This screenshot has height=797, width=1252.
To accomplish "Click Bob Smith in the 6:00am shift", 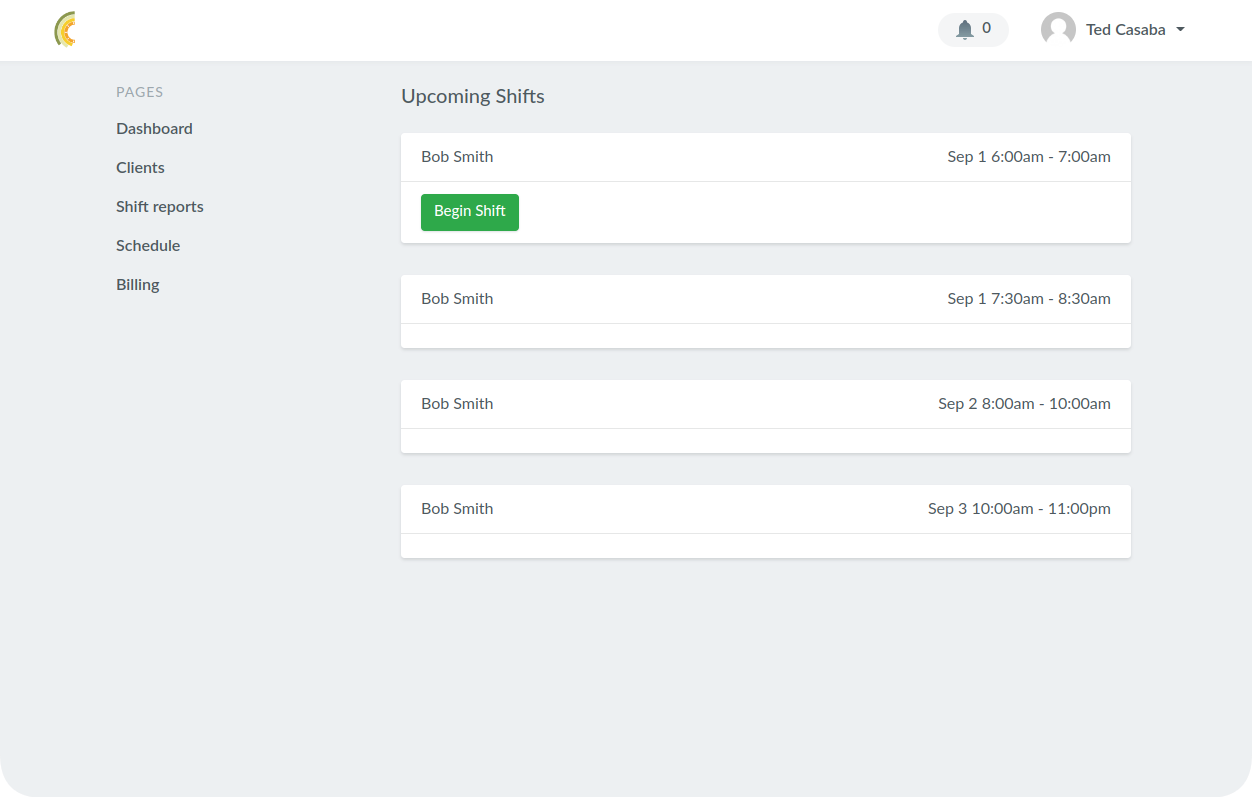I will 457,157.
